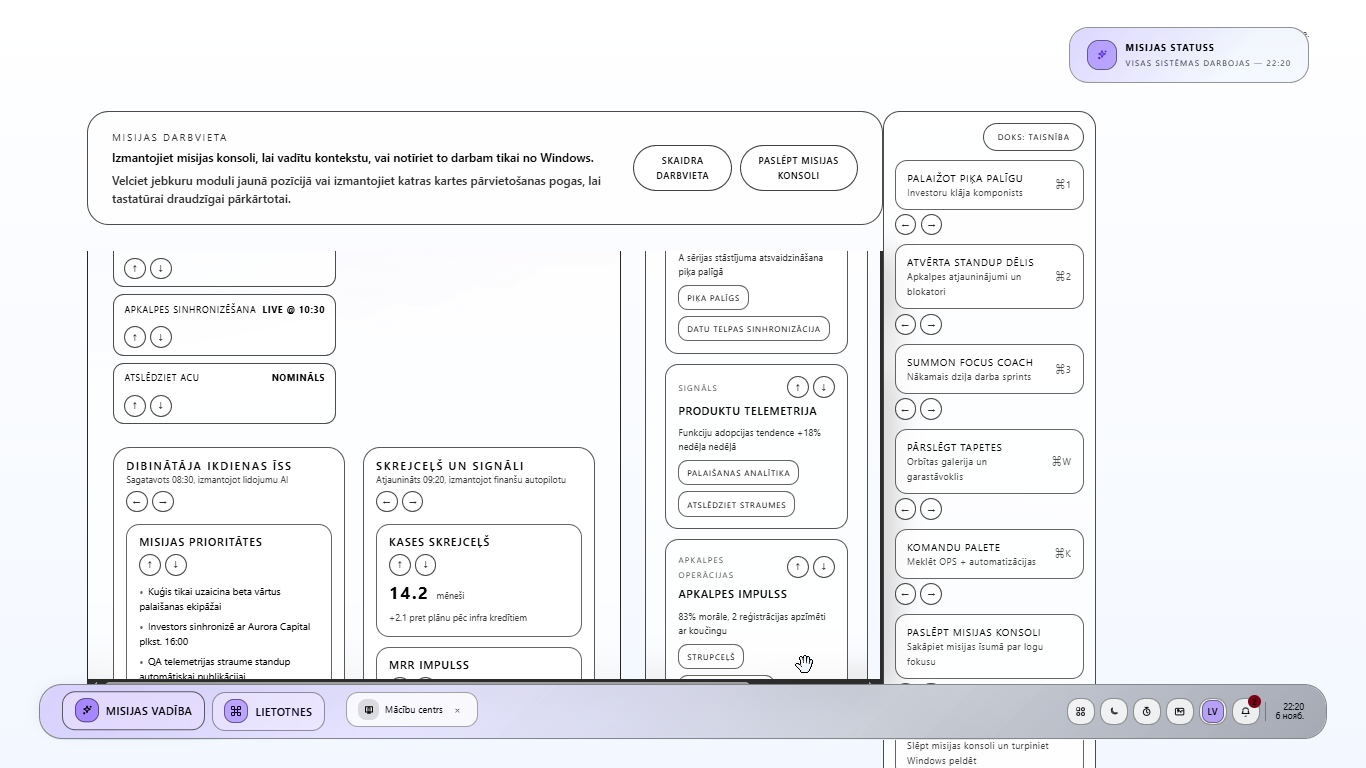1366x768 pixels.
Task: Select the Palaišanas Analītika chip
Action: click(738, 473)
